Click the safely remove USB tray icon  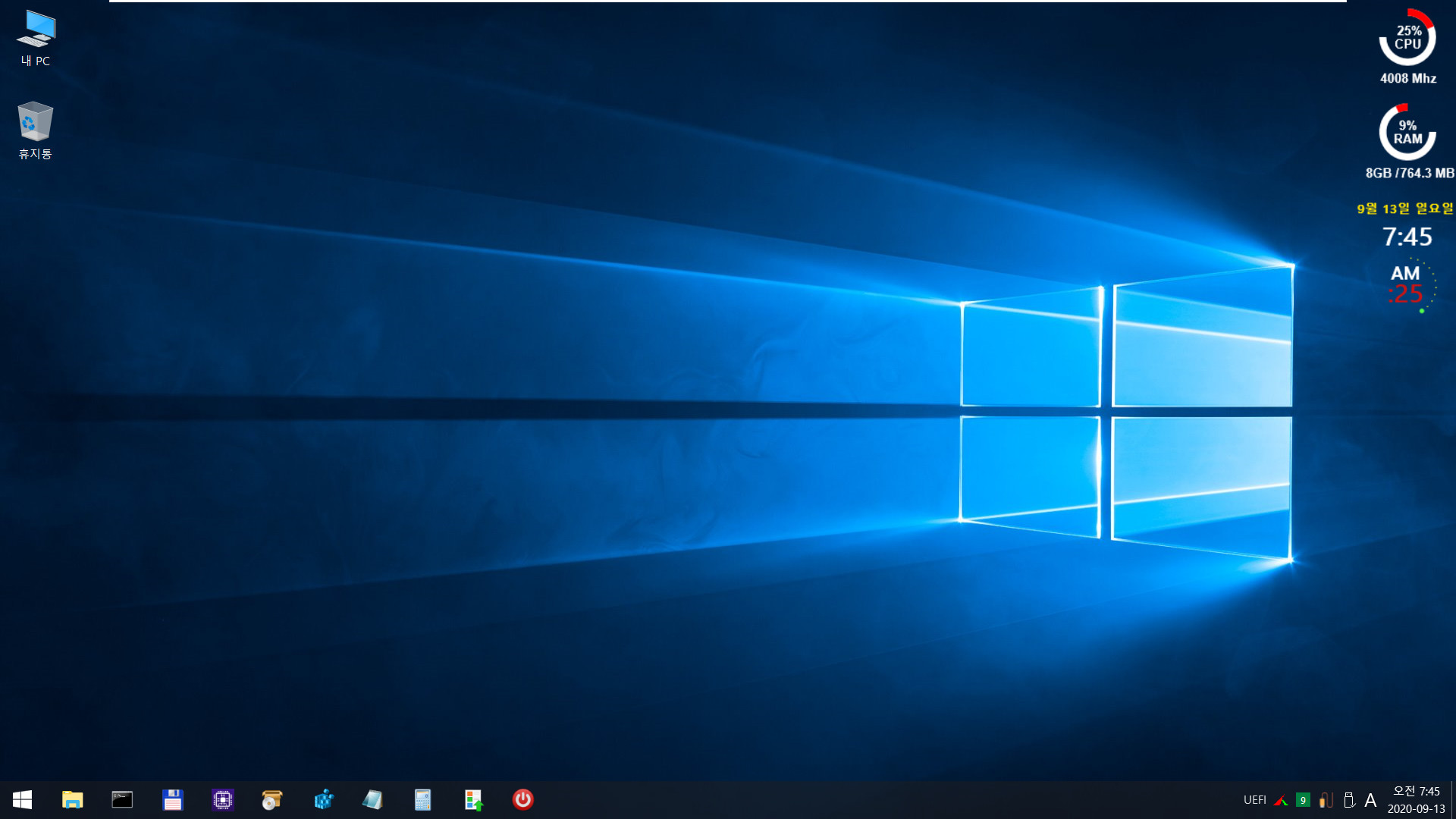[x=1349, y=800]
